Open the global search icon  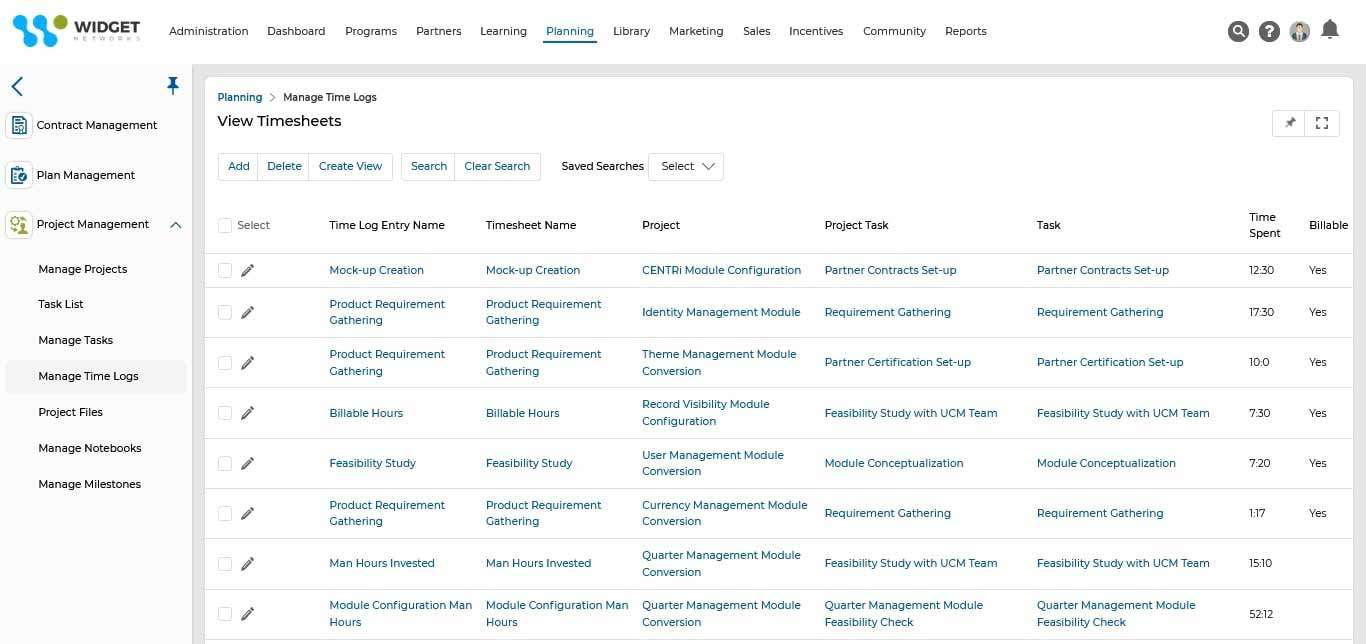(1238, 31)
